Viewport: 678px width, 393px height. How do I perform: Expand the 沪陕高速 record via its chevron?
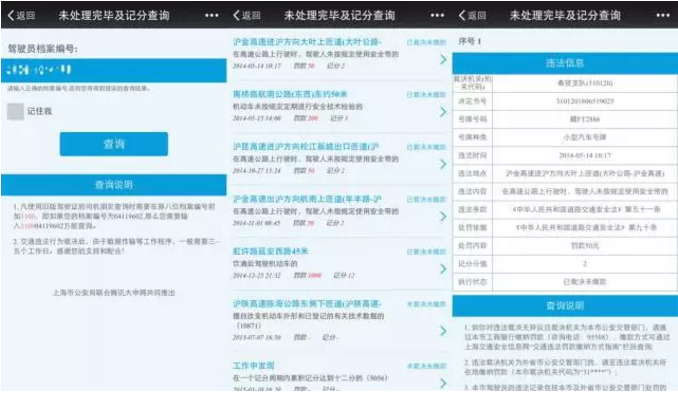pos(443,331)
